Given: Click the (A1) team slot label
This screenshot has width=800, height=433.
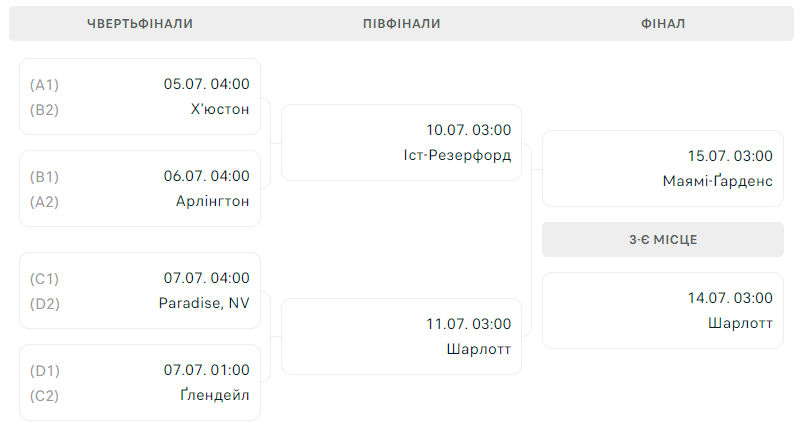Looking at the screenshot, I should 44,85.
